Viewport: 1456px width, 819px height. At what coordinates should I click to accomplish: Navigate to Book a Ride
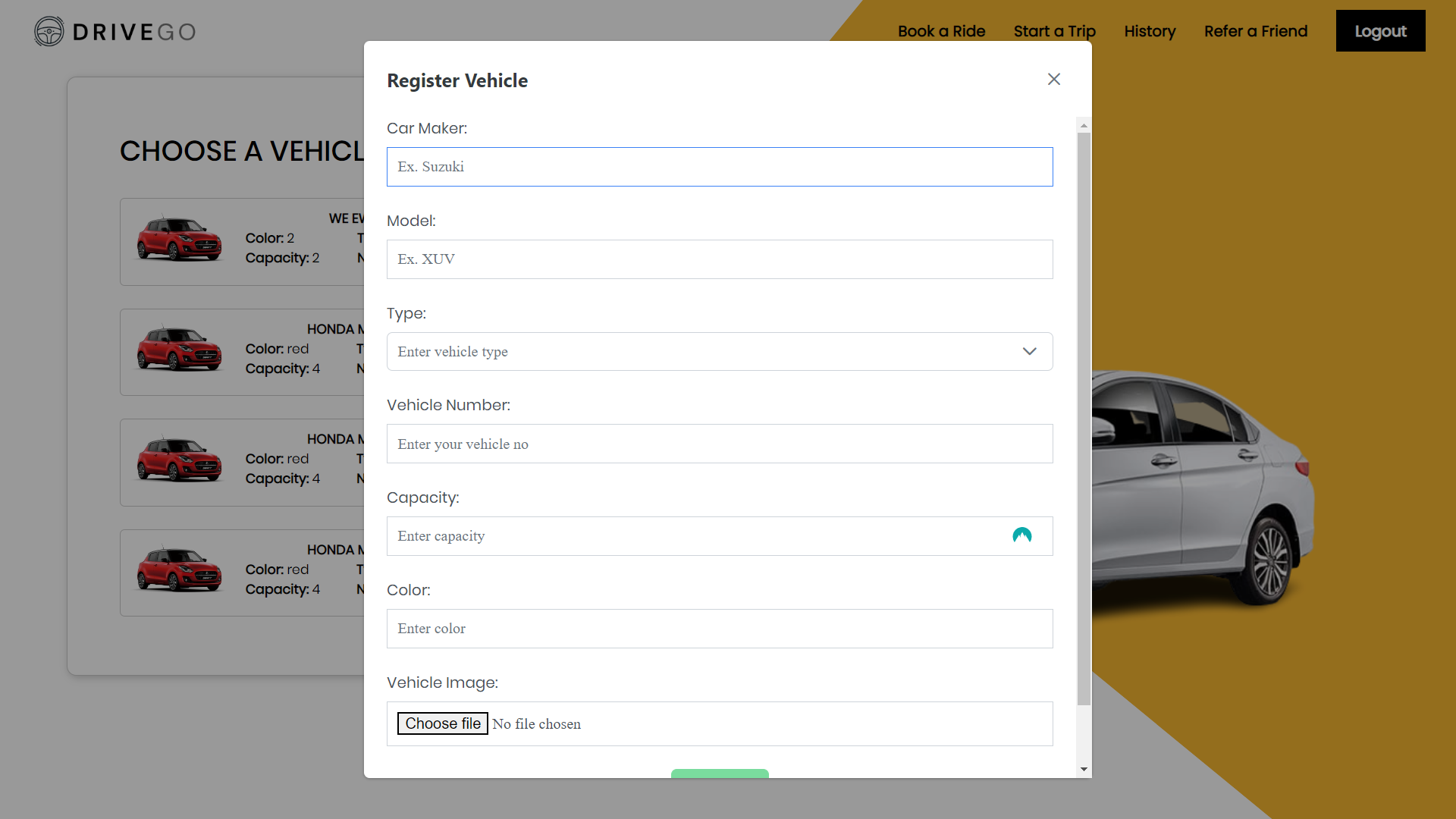pyautogui.click(x=941, y=31)
